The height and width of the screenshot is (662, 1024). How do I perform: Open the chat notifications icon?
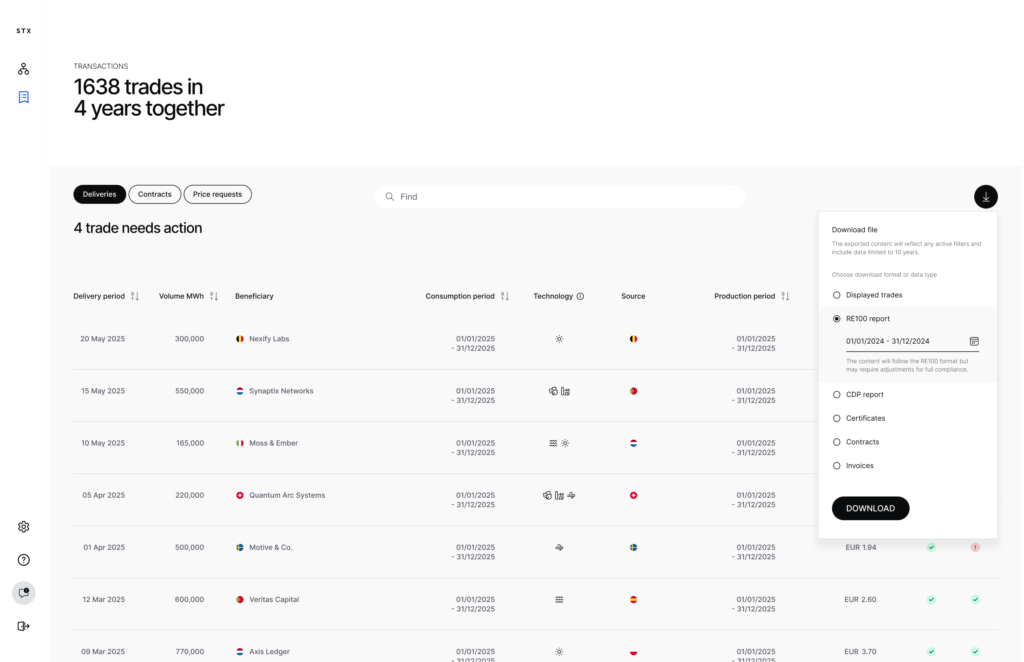click(23, 593)
